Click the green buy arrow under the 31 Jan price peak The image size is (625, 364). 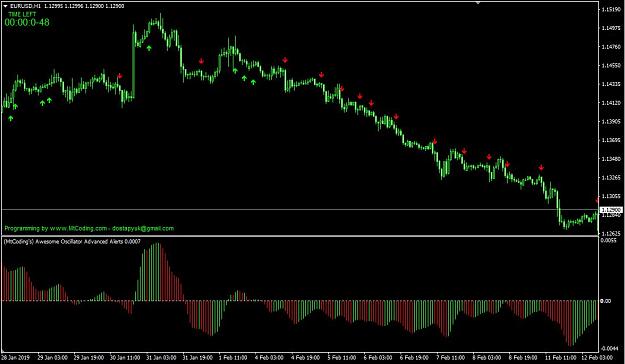pos(149,48)
